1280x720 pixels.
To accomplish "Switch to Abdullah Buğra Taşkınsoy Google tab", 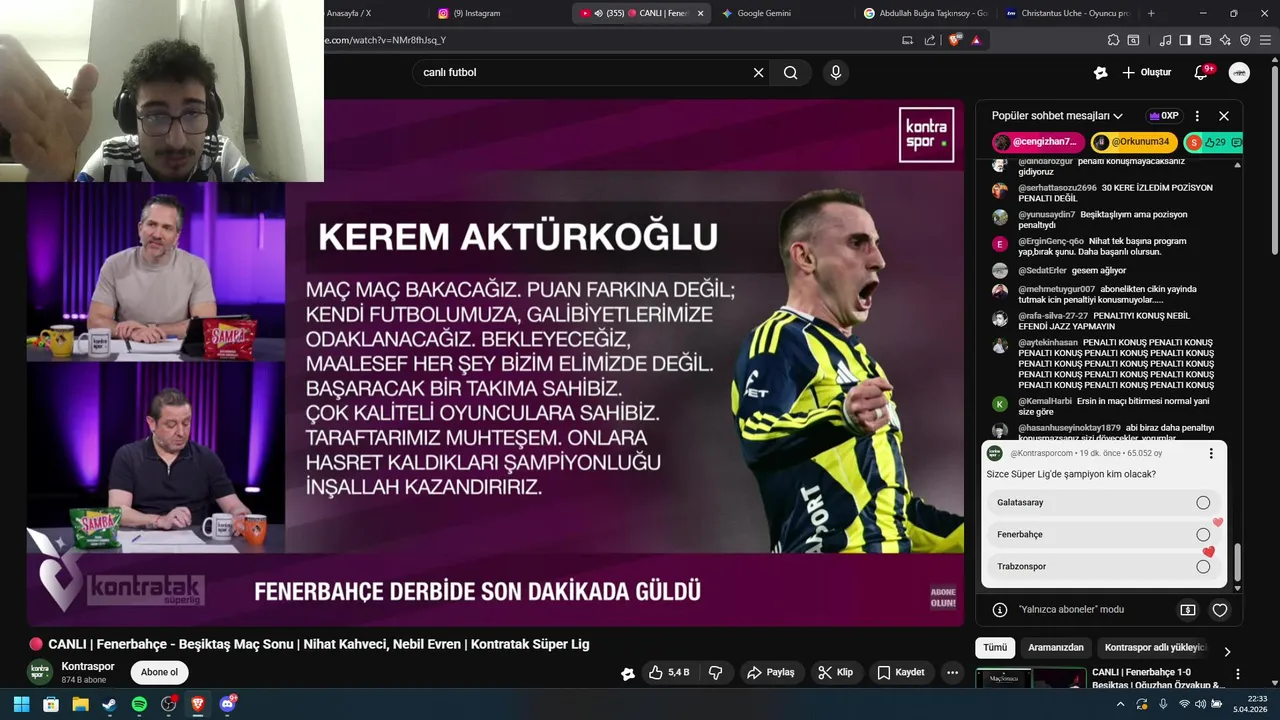I will click(925, 13).
